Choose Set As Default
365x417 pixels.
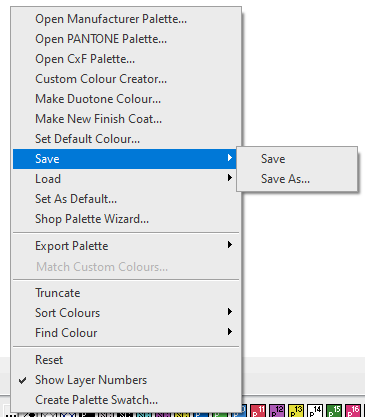pos(126,199)
